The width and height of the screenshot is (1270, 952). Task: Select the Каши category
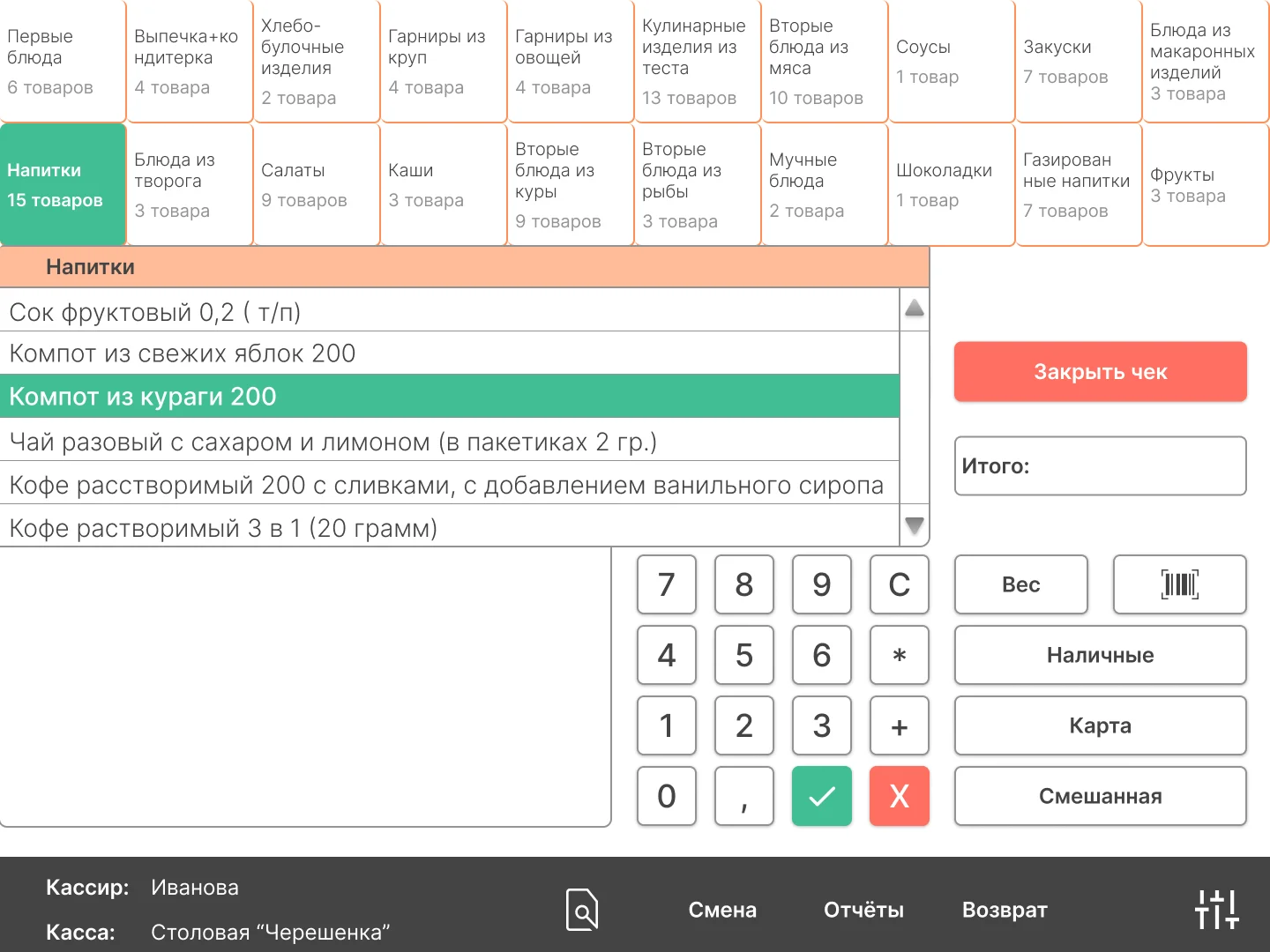tap(444, 184)
